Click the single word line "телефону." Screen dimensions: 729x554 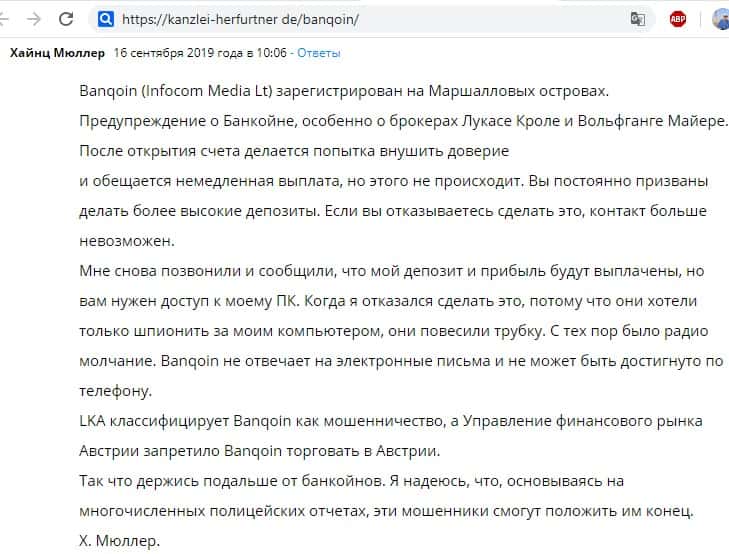point(115,391)
